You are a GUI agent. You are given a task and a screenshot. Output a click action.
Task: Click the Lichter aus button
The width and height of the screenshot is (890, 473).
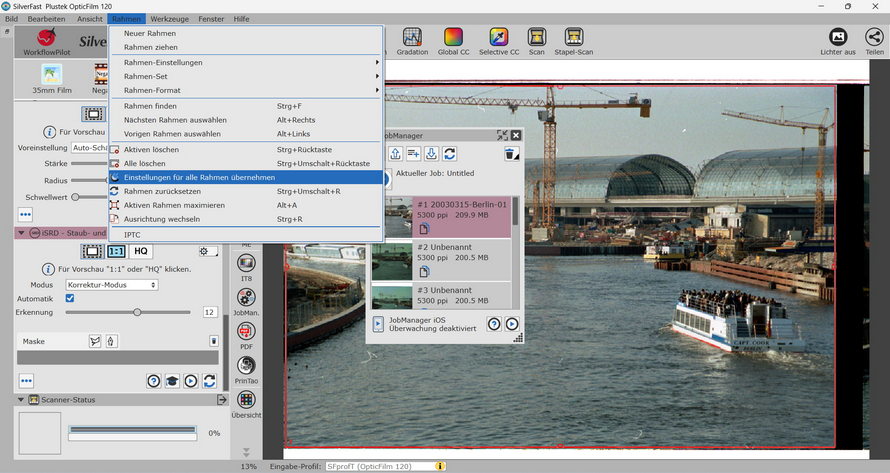(x=837, y=38)
